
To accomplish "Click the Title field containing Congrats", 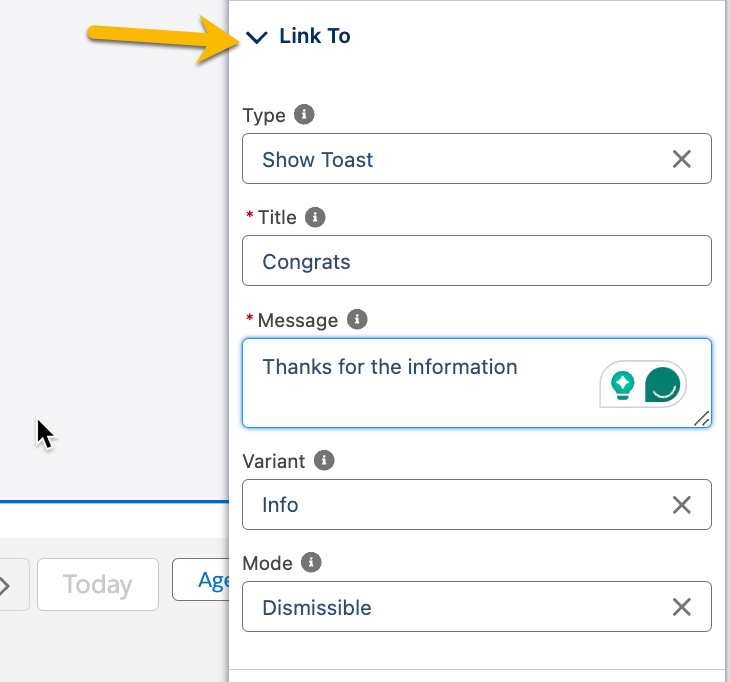I will coord(476,261).
